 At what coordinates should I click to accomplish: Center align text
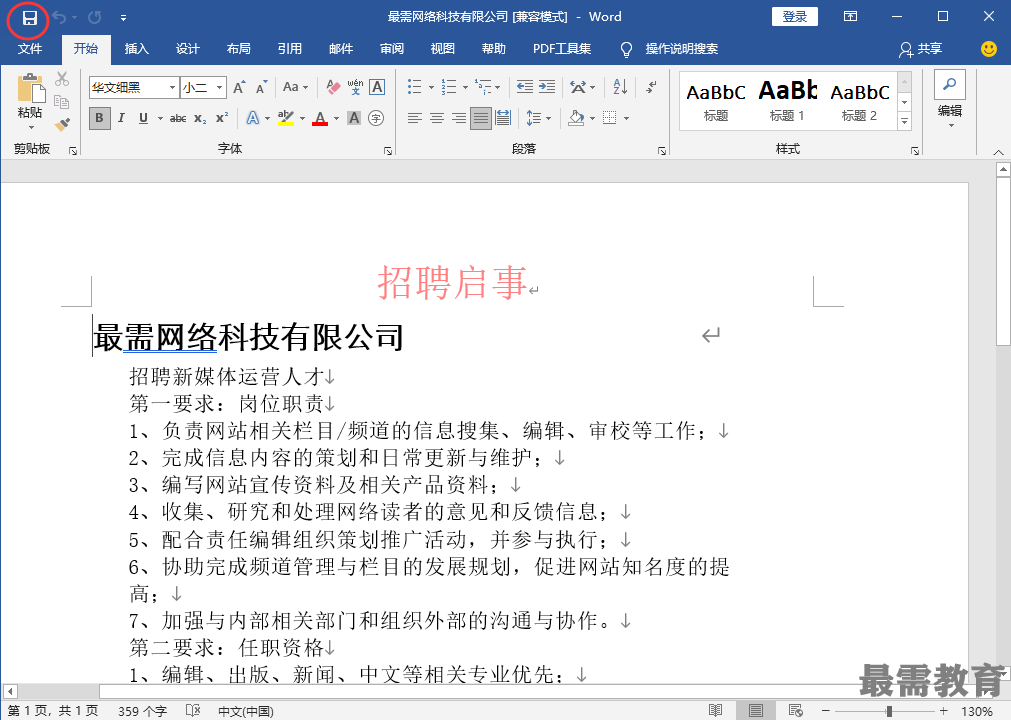click(x=437, y=118)
